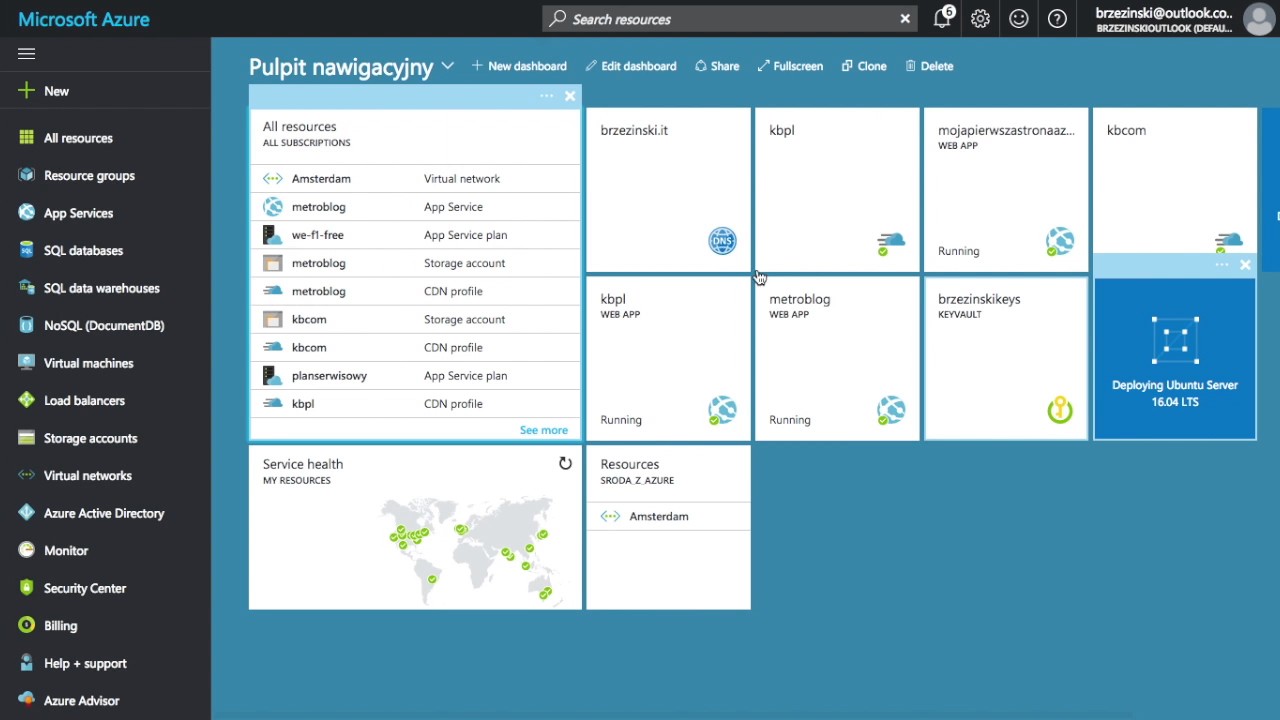This screenshot has height=720, width=1280.
Task: Expand the Pulpit nawigacyjny dashboard dropdown
Action: (x=447, y=66)
